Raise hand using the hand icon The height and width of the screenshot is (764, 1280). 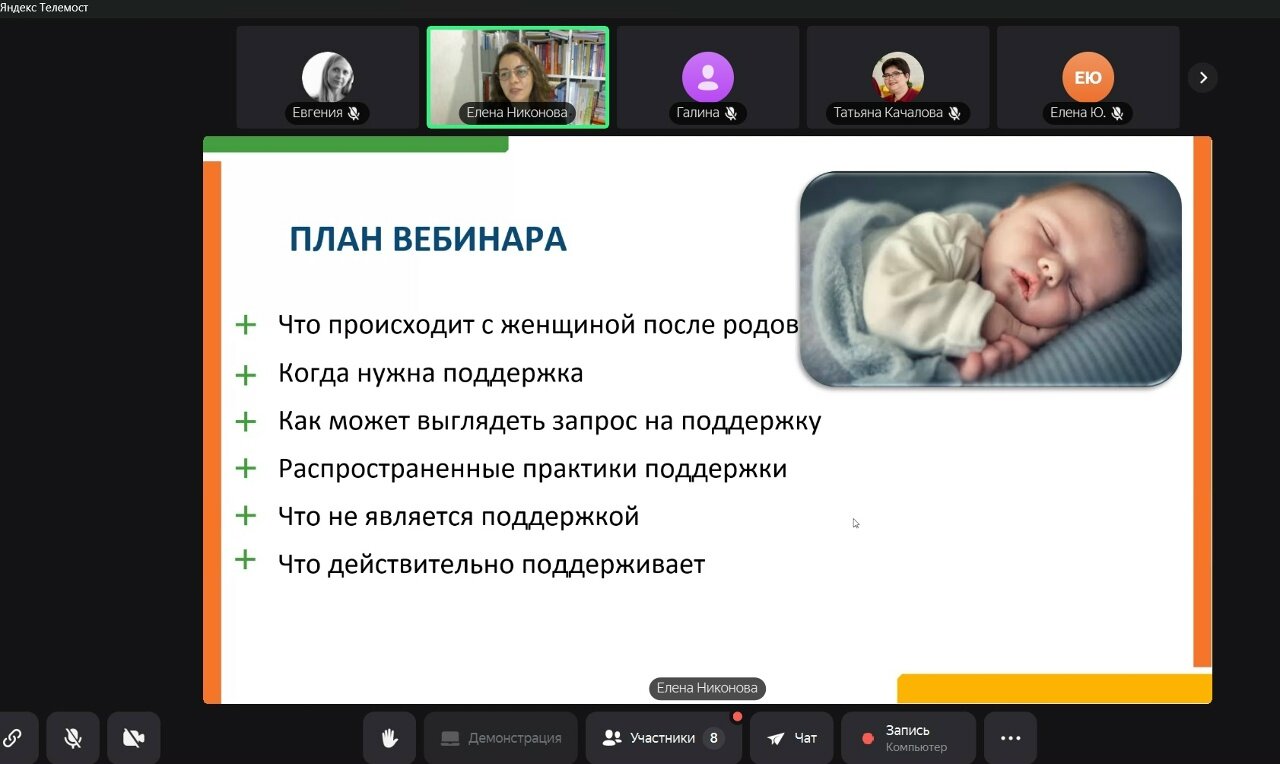(389, 738)
